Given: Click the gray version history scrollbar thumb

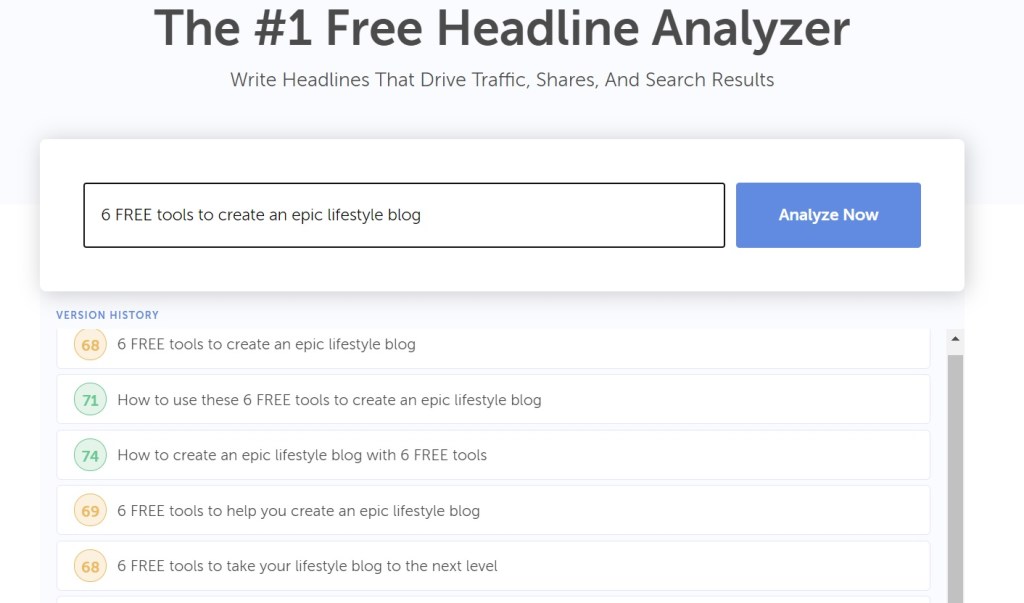Looking at the screenshot, I should [x=955, y=470].
